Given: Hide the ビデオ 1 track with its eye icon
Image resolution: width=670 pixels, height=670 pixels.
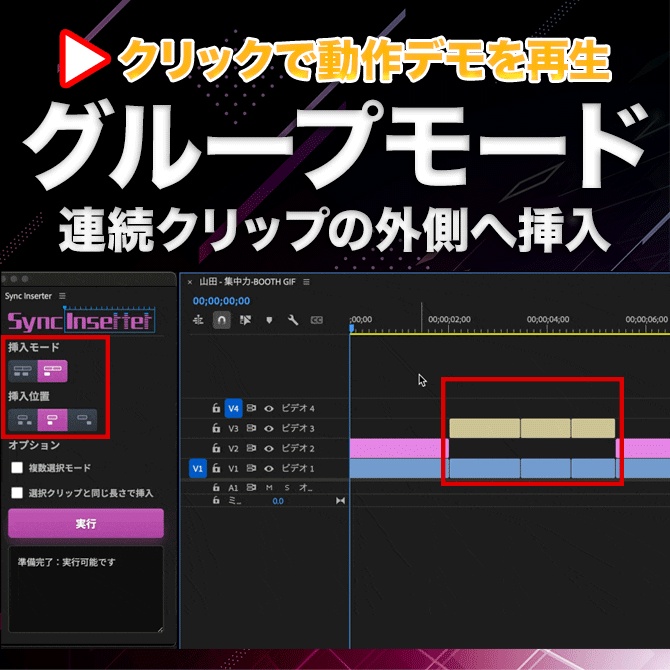Looking at the screenshot, I should [269, 469].
